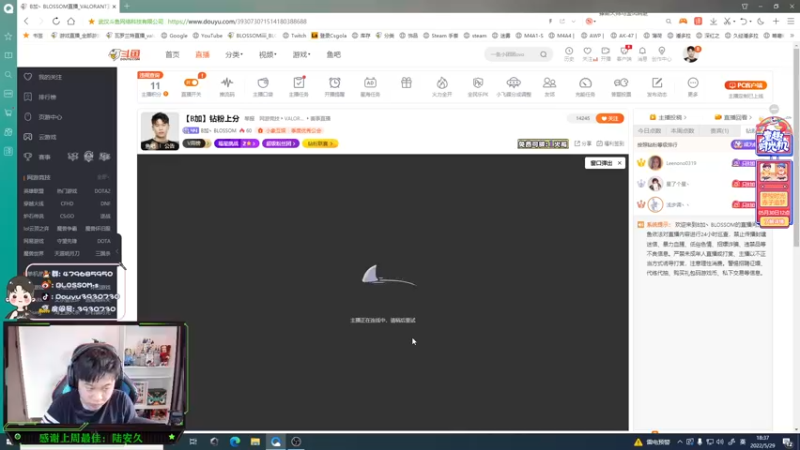
Task: Open the Google bookmark
Action: pyautogui.click(x=174, y=36)
